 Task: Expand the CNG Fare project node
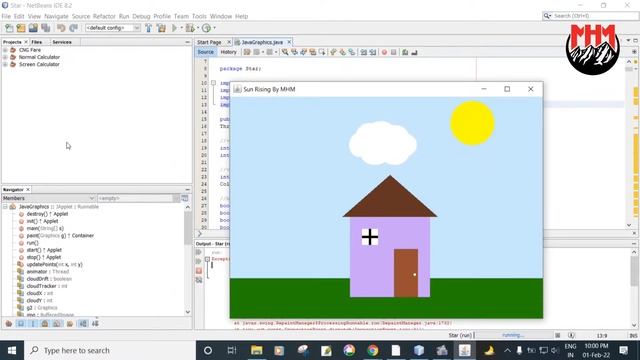click(x=5, y=50)
